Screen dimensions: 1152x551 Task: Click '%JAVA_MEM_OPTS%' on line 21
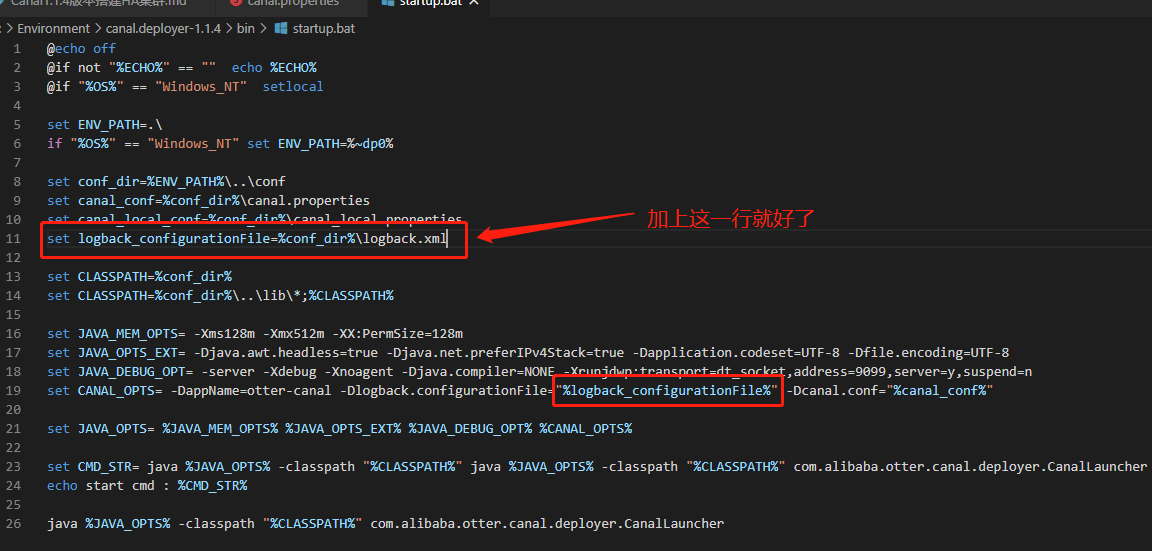tap(220, 428)
